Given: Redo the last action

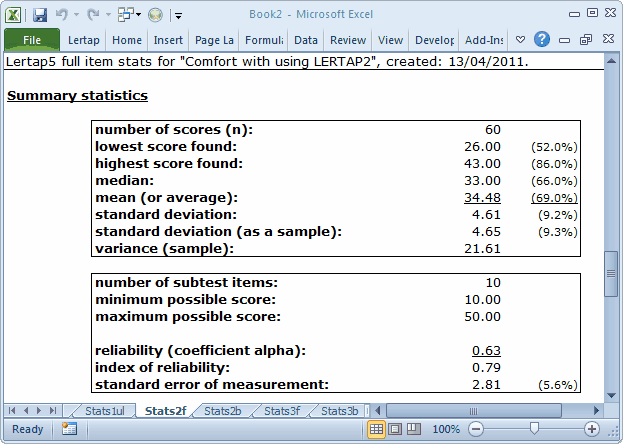Looking at the screenshot, I should coord(93,15).
